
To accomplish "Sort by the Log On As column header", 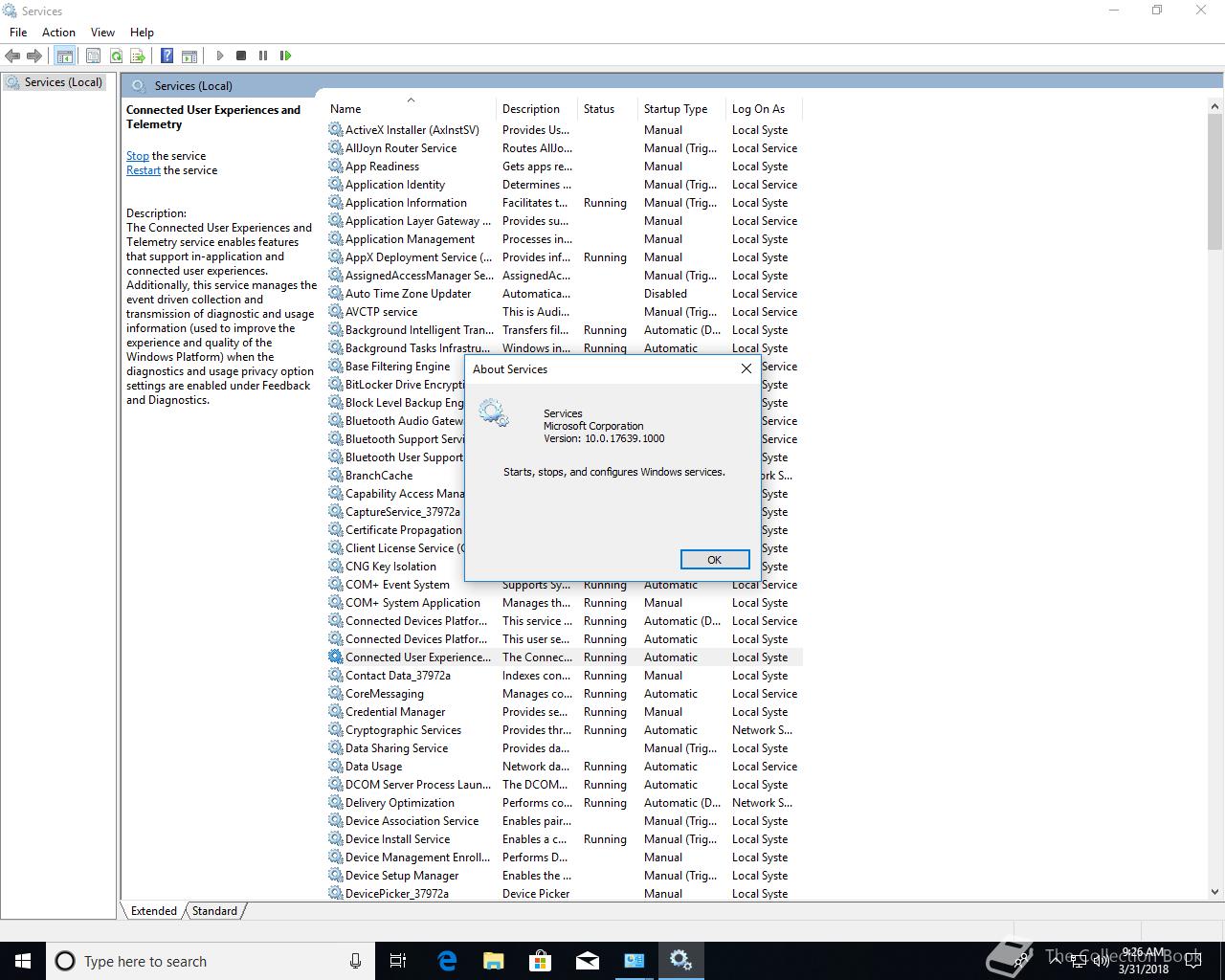I will [x=764, y=108].
